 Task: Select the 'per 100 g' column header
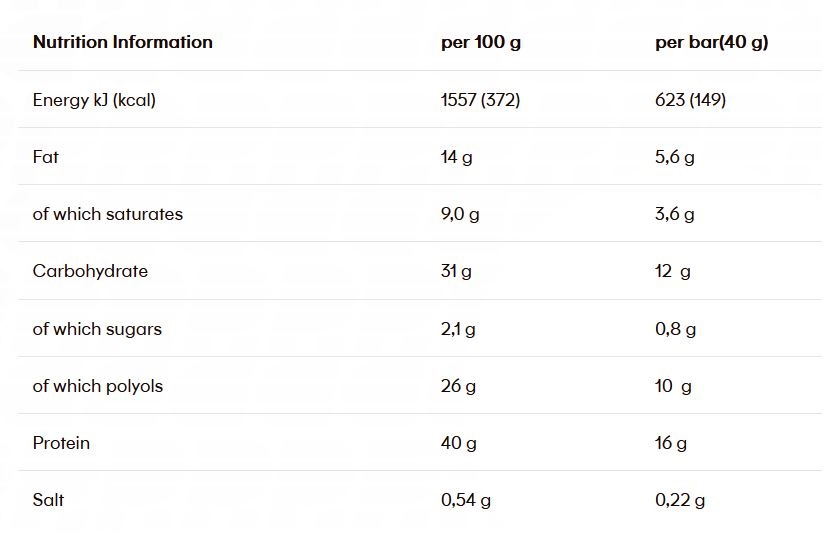[x=481, y=42]
